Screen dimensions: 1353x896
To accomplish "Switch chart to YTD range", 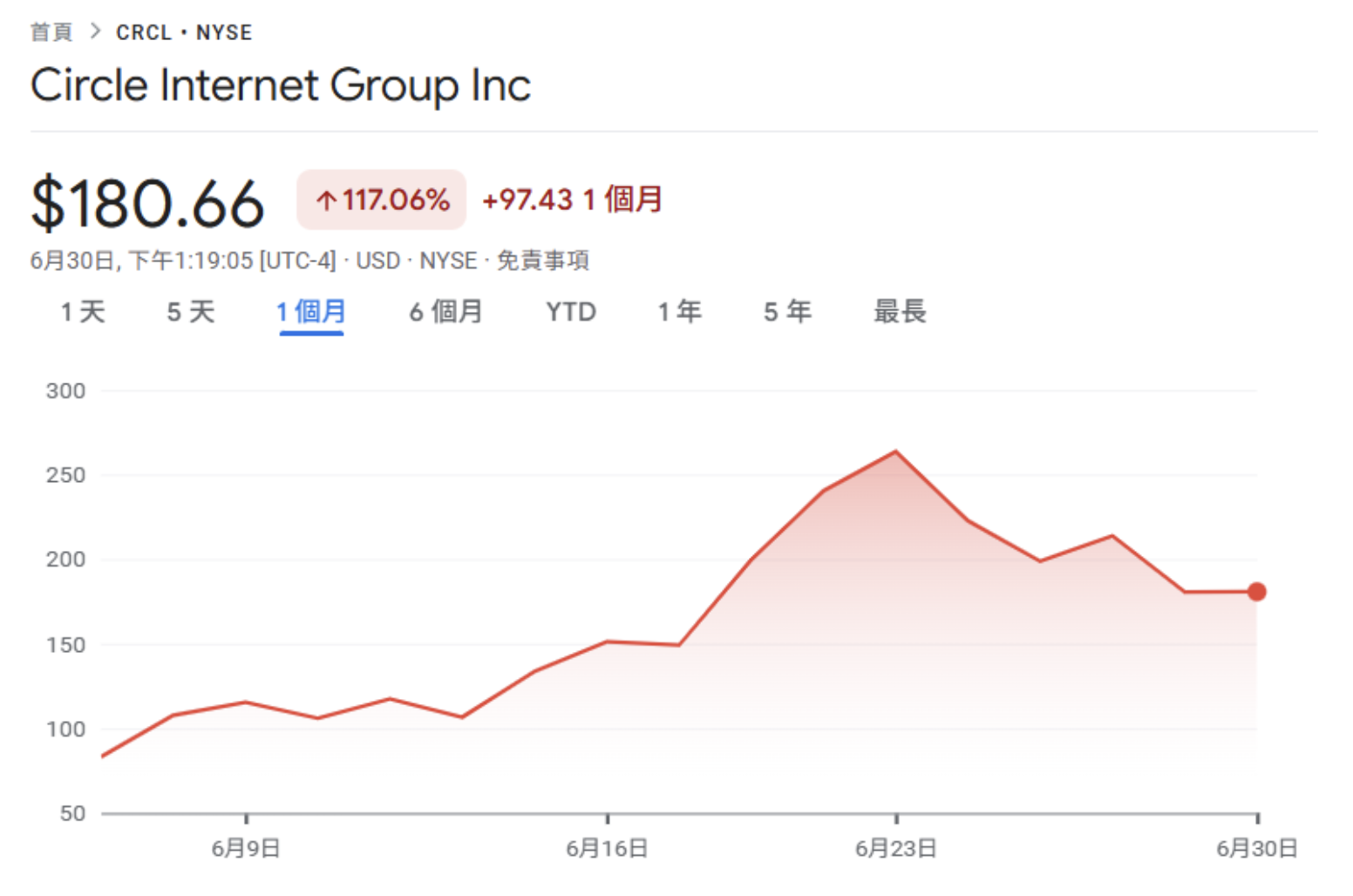I will click(571, 312).
